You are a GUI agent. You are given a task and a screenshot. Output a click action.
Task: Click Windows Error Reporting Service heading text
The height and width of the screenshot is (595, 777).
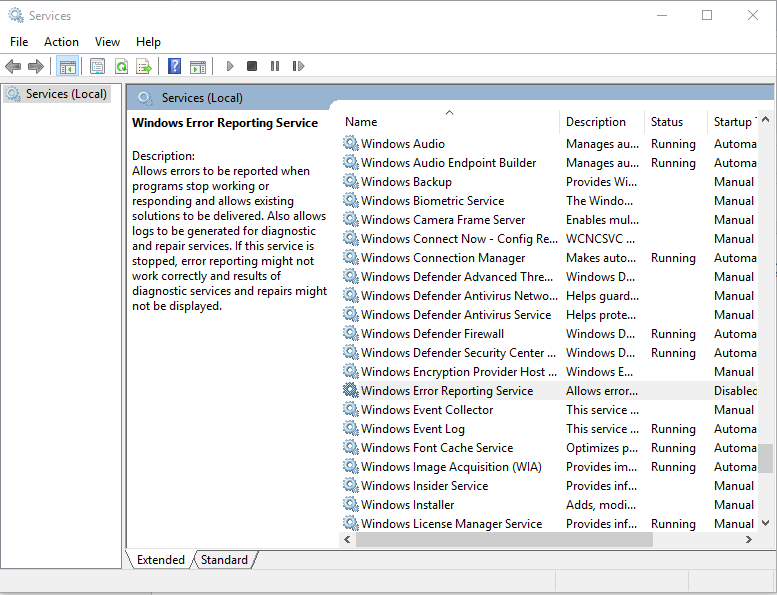[x=225, y=122]
